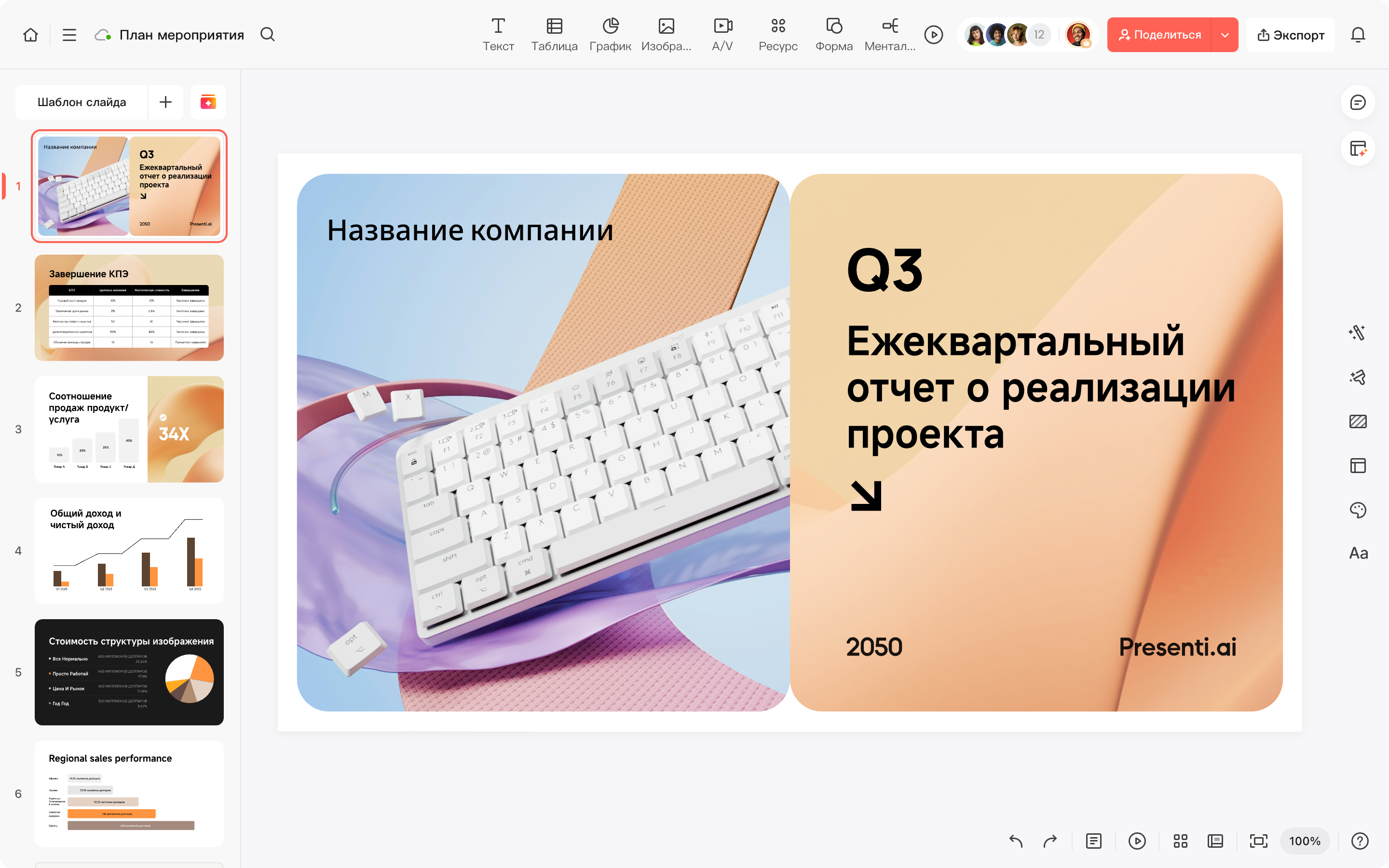
Task: Click the Экспорт button
Action: 1290,35
